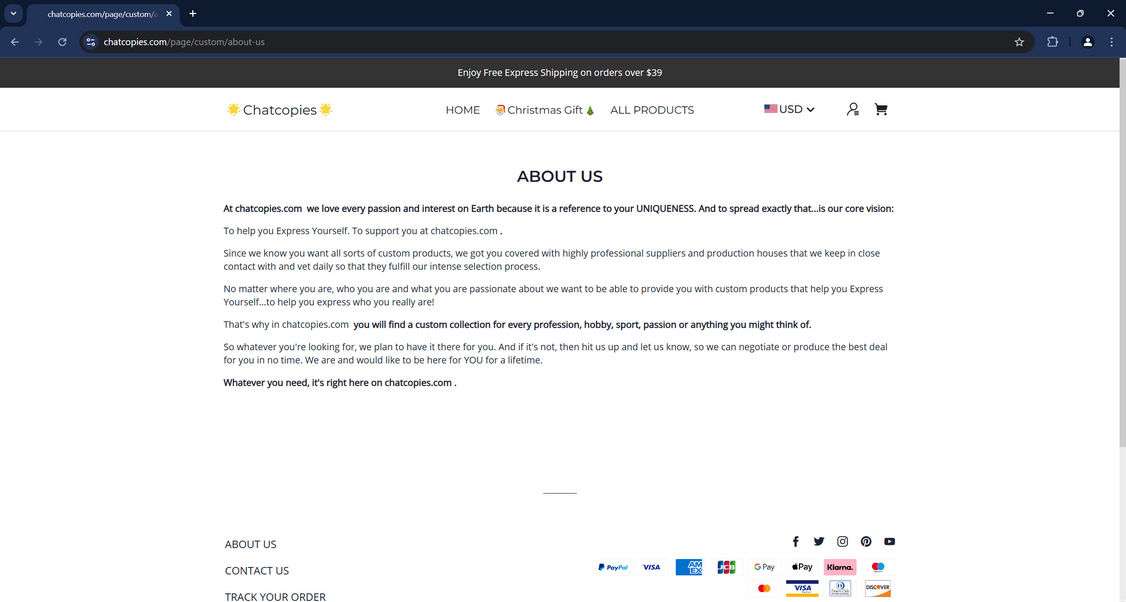Open the shopping cart

[881, 109]
